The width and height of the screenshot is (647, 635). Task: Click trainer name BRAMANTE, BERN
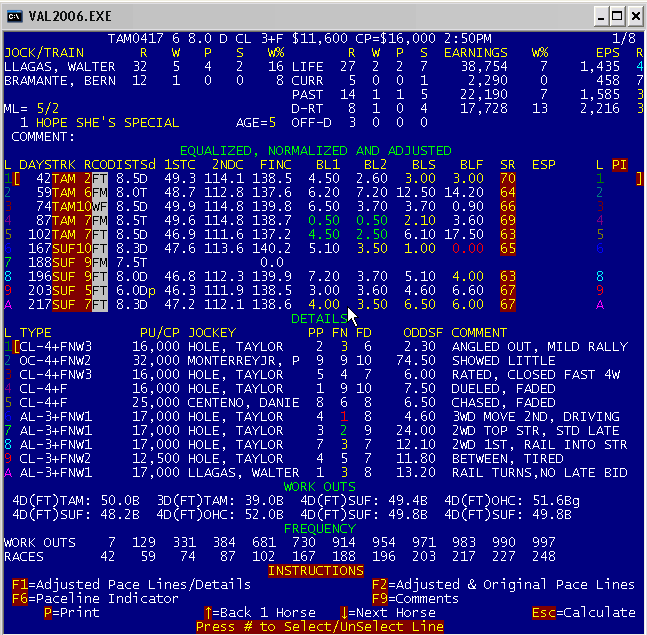(60, 80)
